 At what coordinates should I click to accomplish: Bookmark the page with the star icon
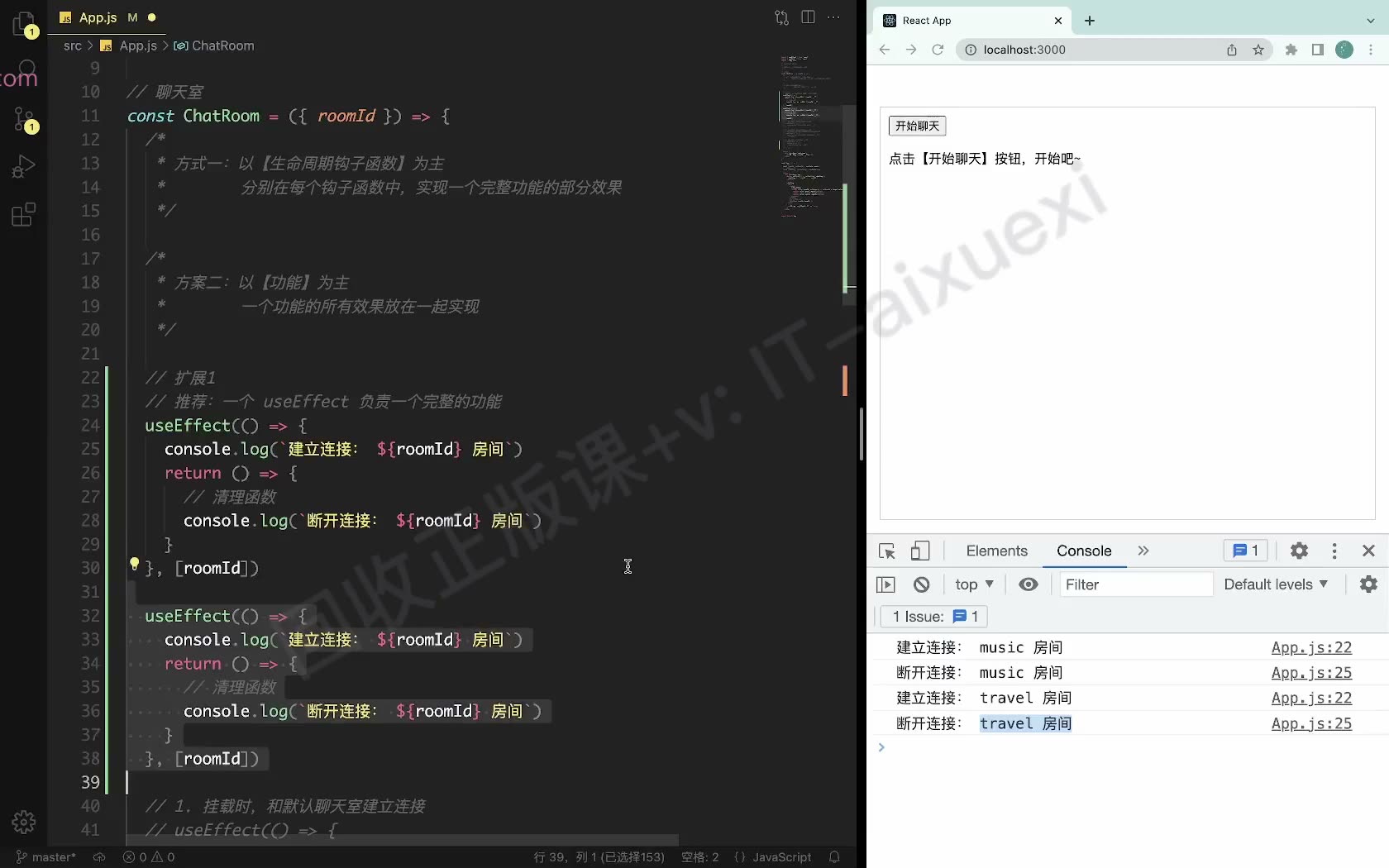[x=1258, y=50]
